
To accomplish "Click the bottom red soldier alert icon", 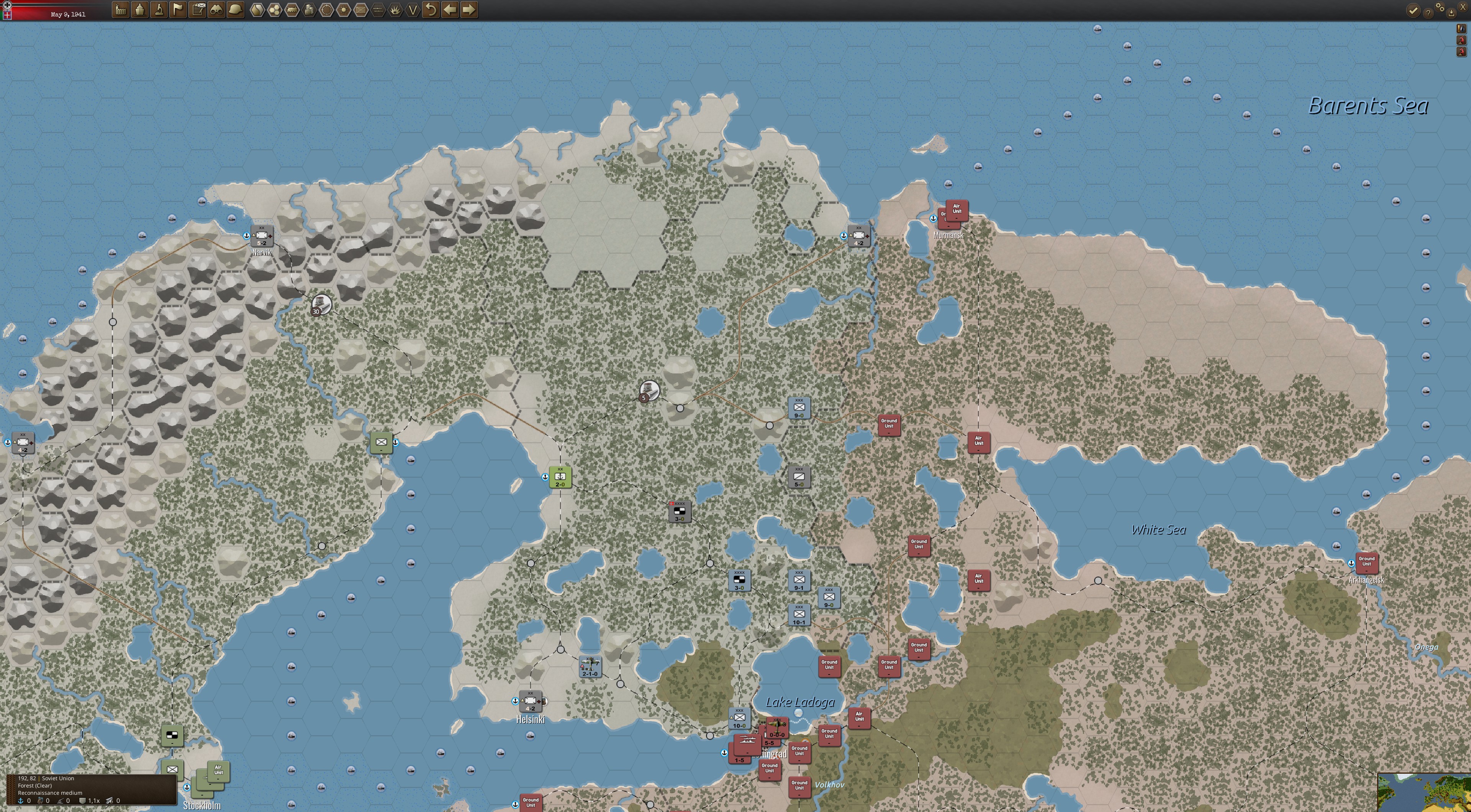I will [1461, 51].
